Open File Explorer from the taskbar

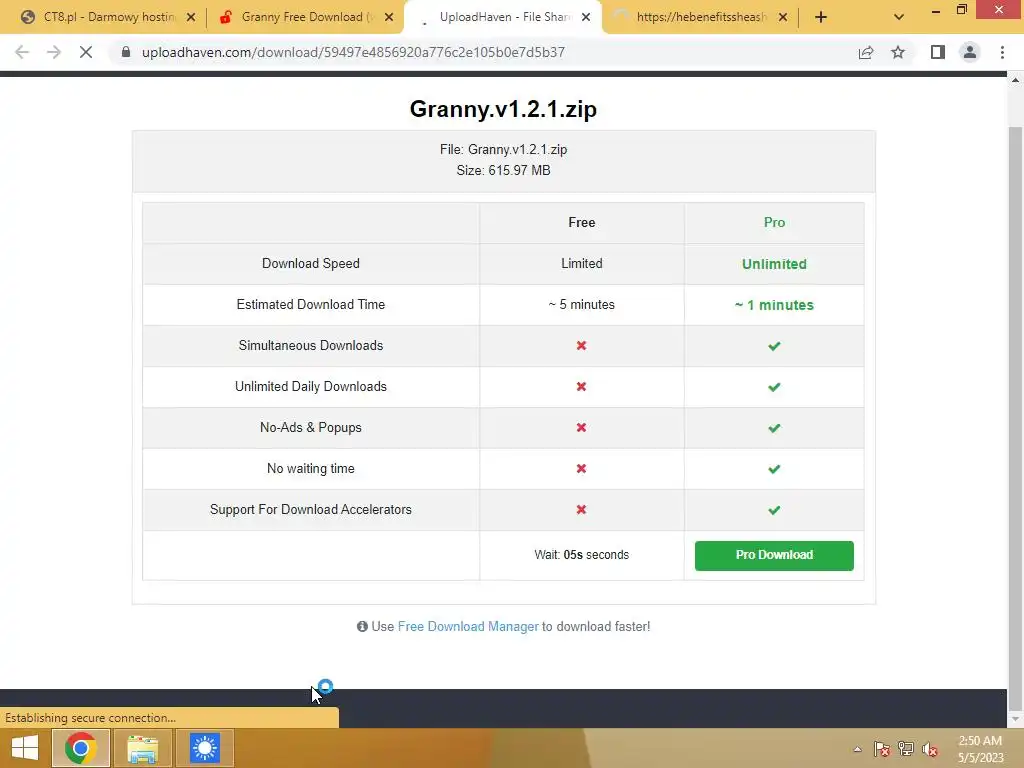pos(142,748)
